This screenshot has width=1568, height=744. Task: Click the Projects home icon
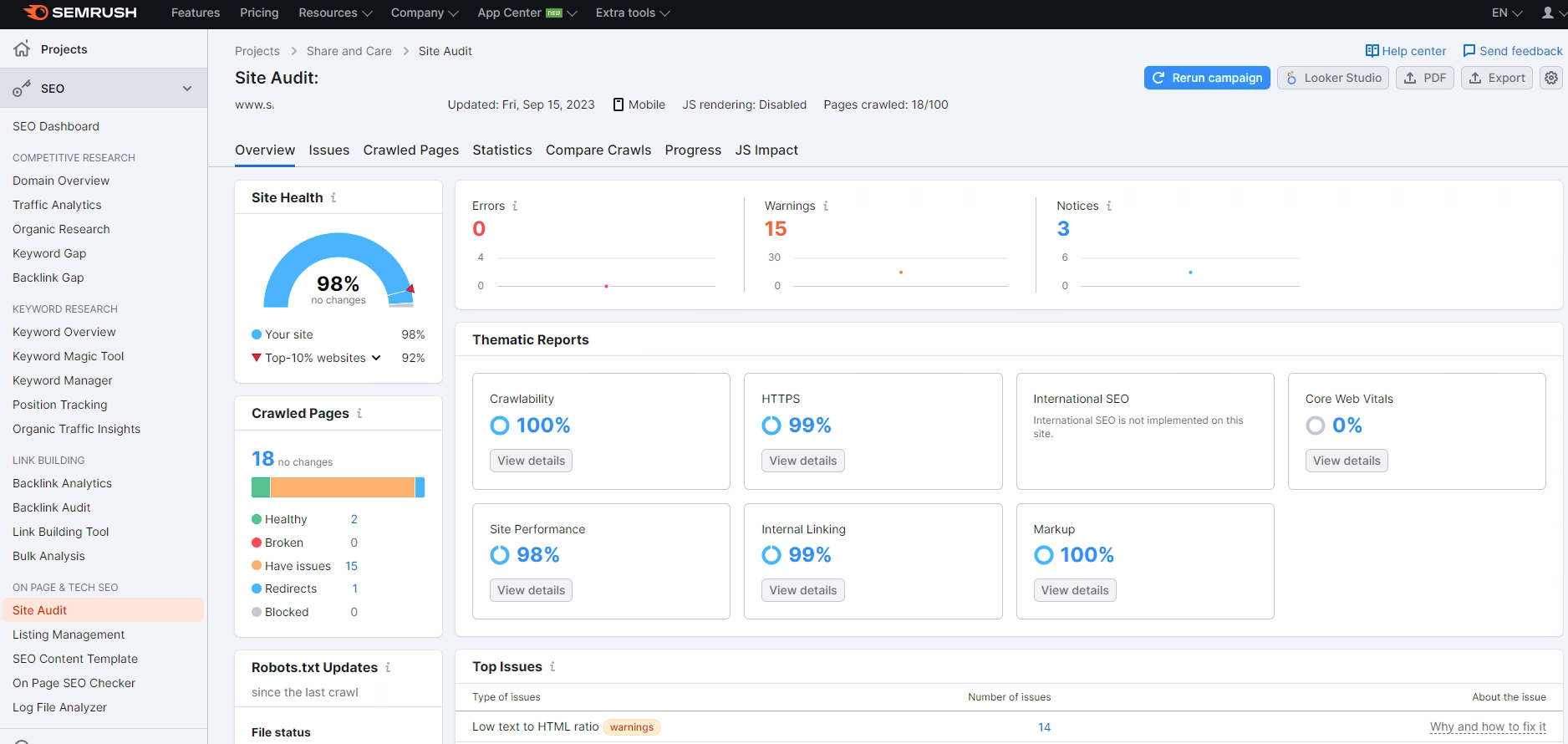[23, 49]
